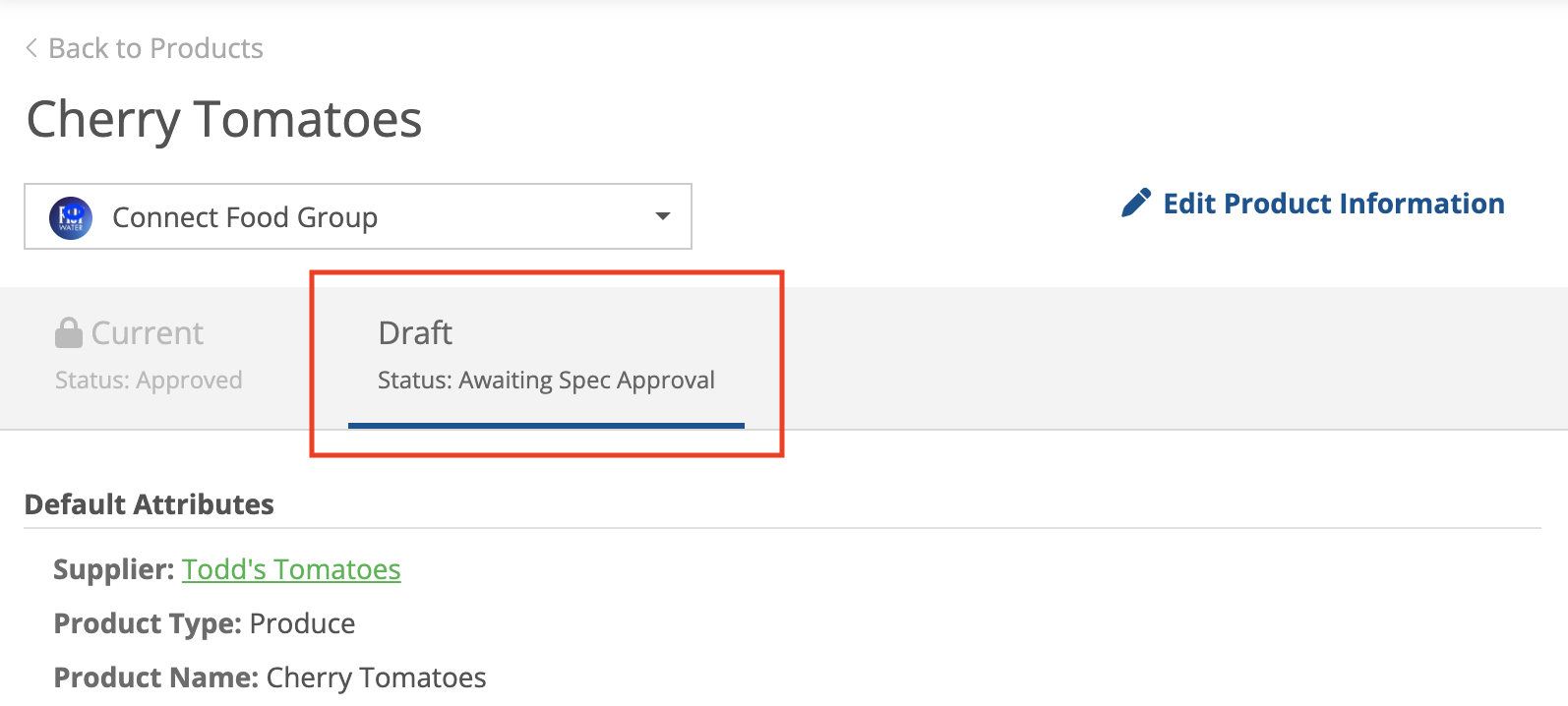Select the Draft tab
Viewport: 1568px width, 706px height.
(x=415, y=333)
